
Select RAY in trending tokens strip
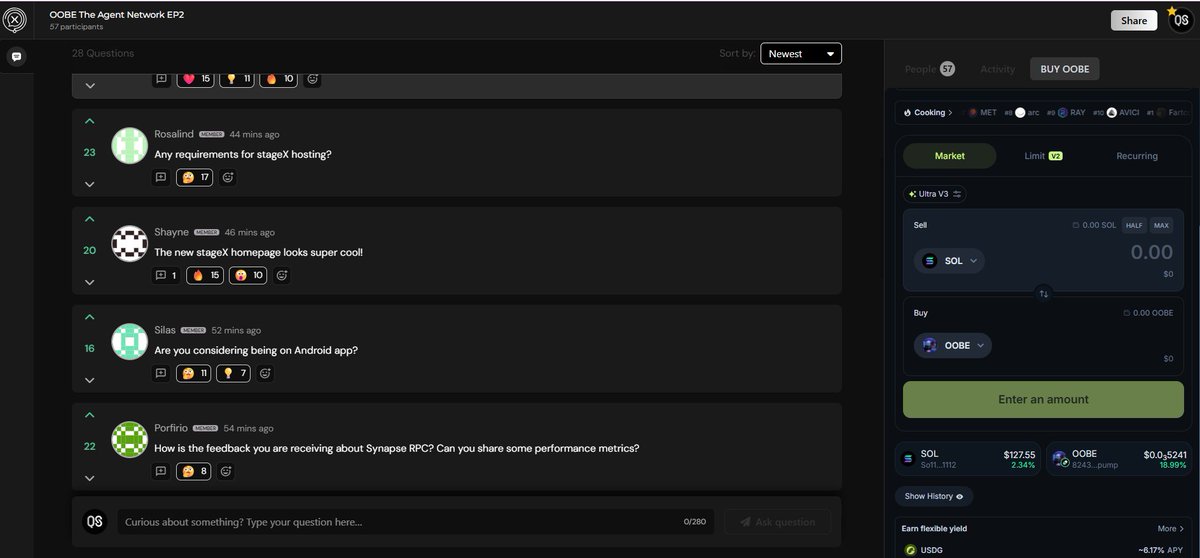(1071, 113)
